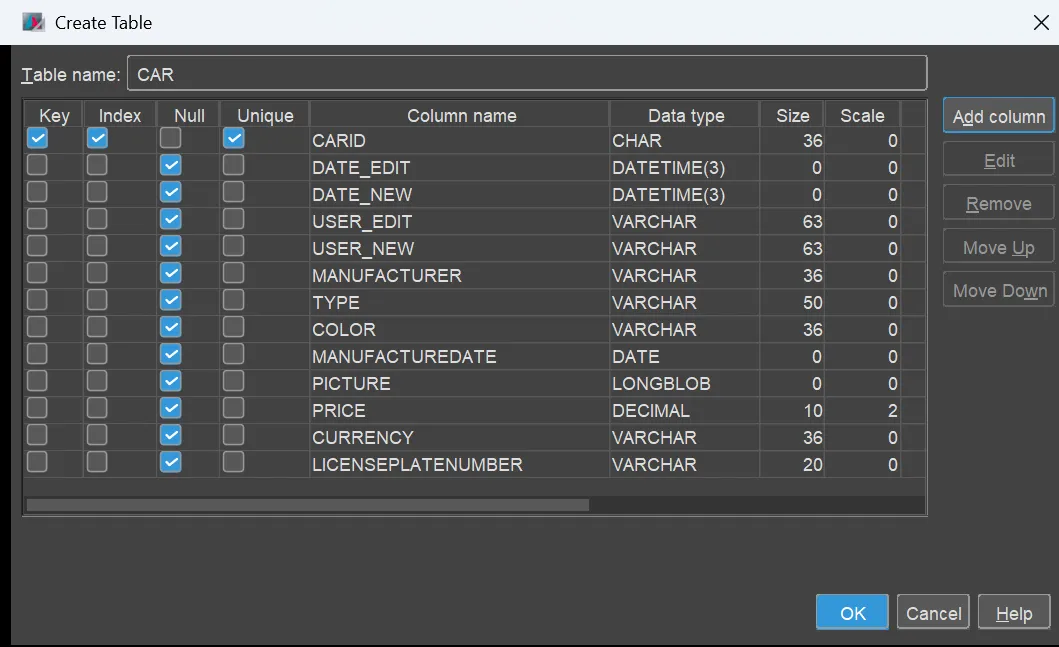This screenshot has width=1059, height=647.
Task: Uncheck Null for MANUFACTUREDATE
Action: pyautogui.click(x=171, y=354)
